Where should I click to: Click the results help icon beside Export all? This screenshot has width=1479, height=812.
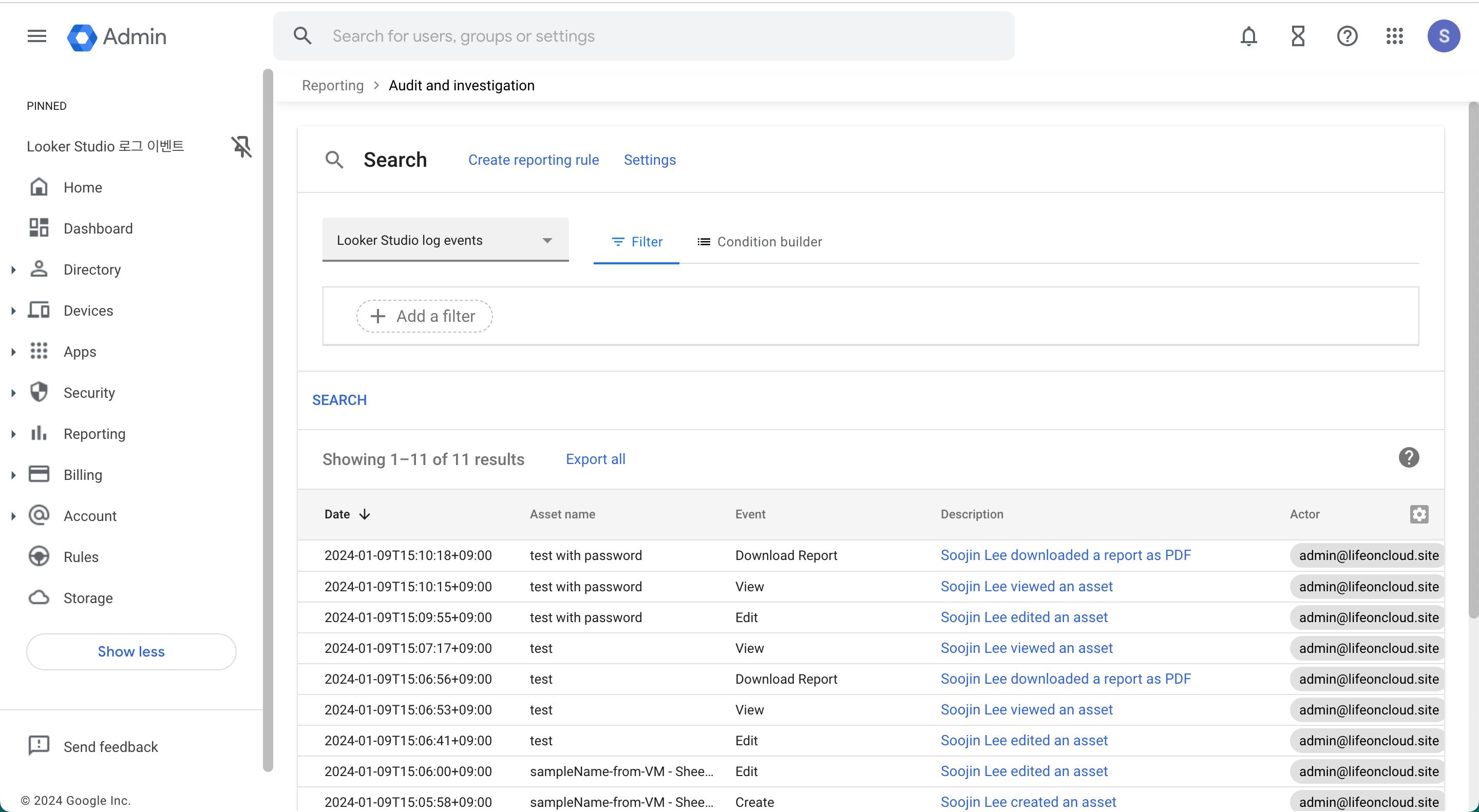click(1408, 458)
